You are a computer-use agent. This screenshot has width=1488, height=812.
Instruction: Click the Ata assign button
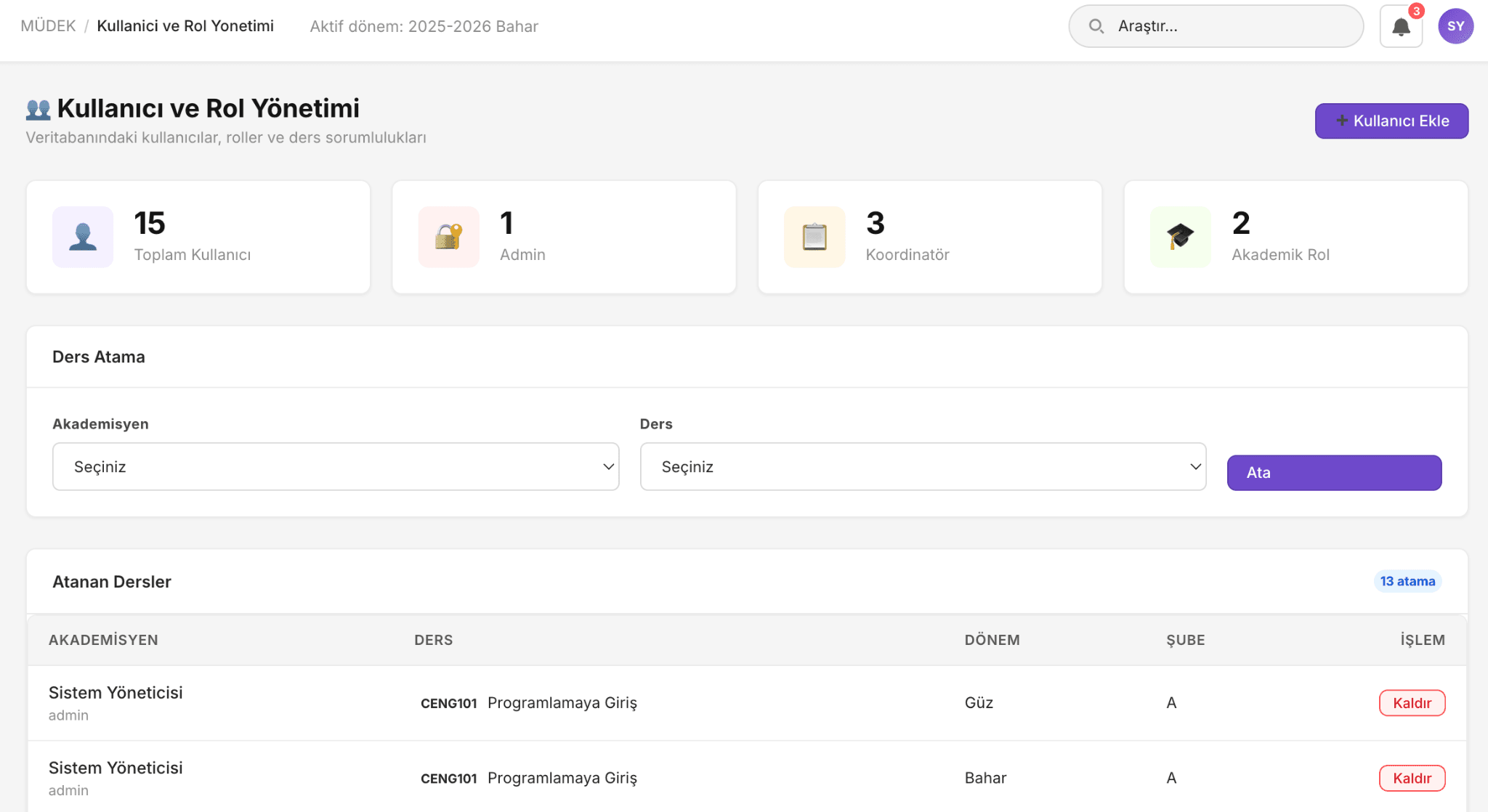1334,473
